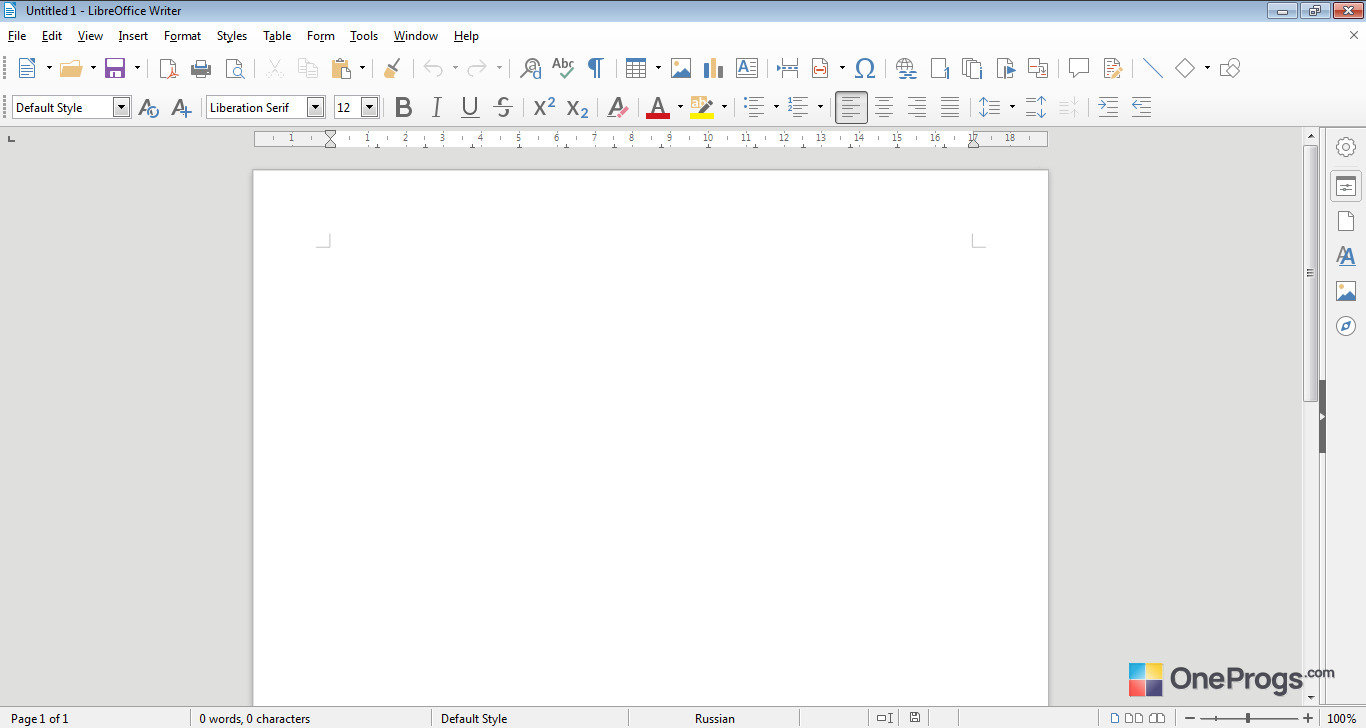Print the document with the printer icon
The height and width of the screenshot is (728, 1366).
tap(201, 68)
